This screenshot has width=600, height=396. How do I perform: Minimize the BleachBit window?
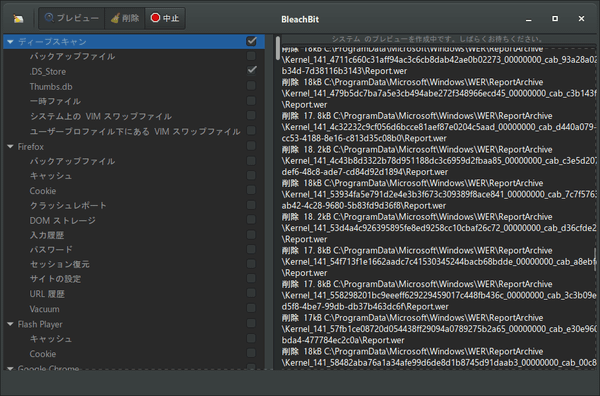528,19
